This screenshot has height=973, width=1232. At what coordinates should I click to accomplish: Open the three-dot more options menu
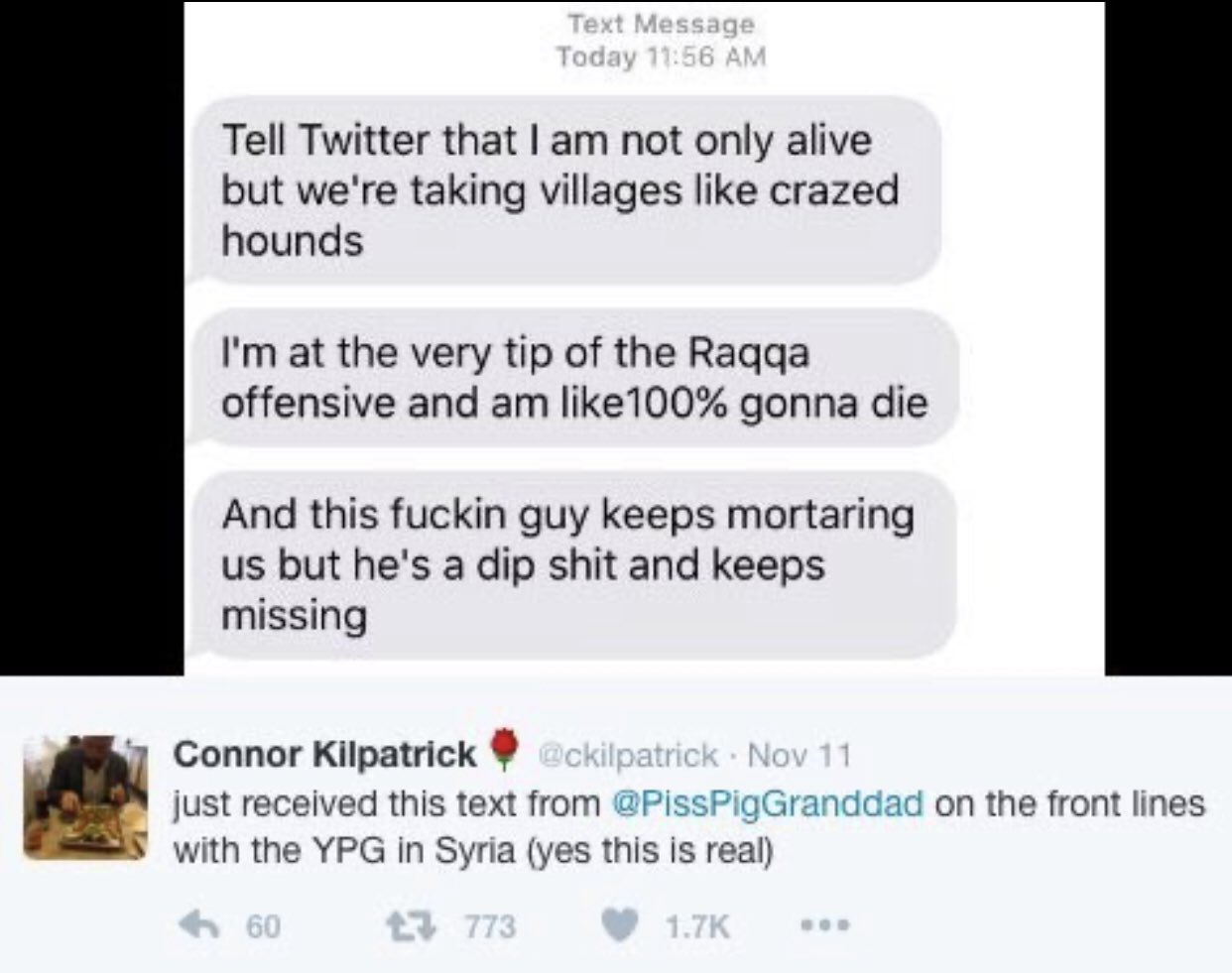(x=823, y=926)
